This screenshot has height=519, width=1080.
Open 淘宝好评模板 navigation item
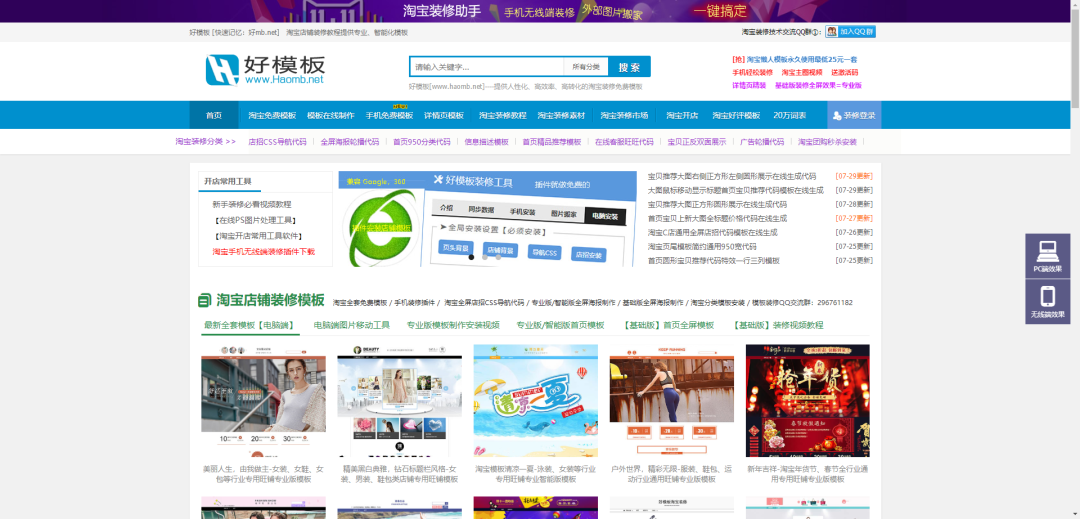pyautogui.click(x=736, y=115)
